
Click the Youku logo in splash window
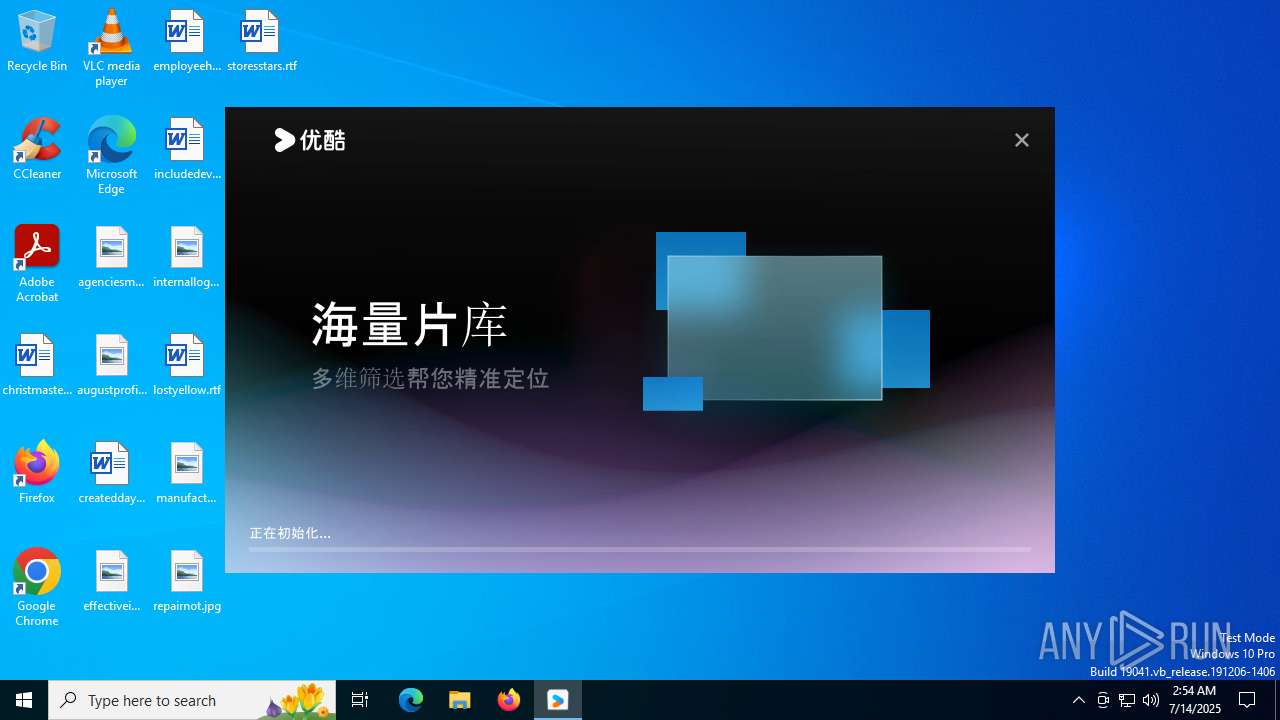point(310,140)
